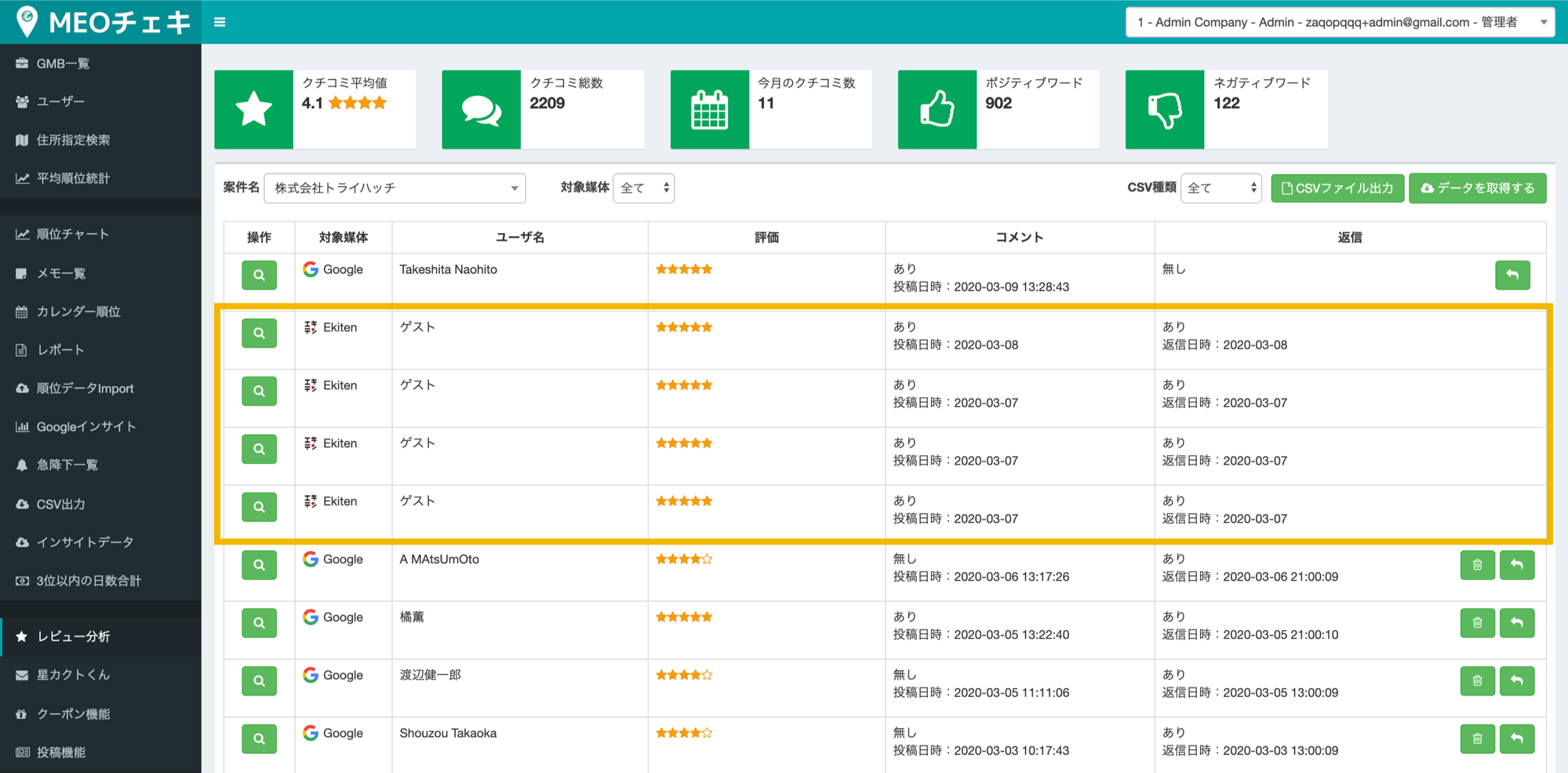Open the CSV種類 dropdown
The image size is (1568, 773).
coord(1221,188)
